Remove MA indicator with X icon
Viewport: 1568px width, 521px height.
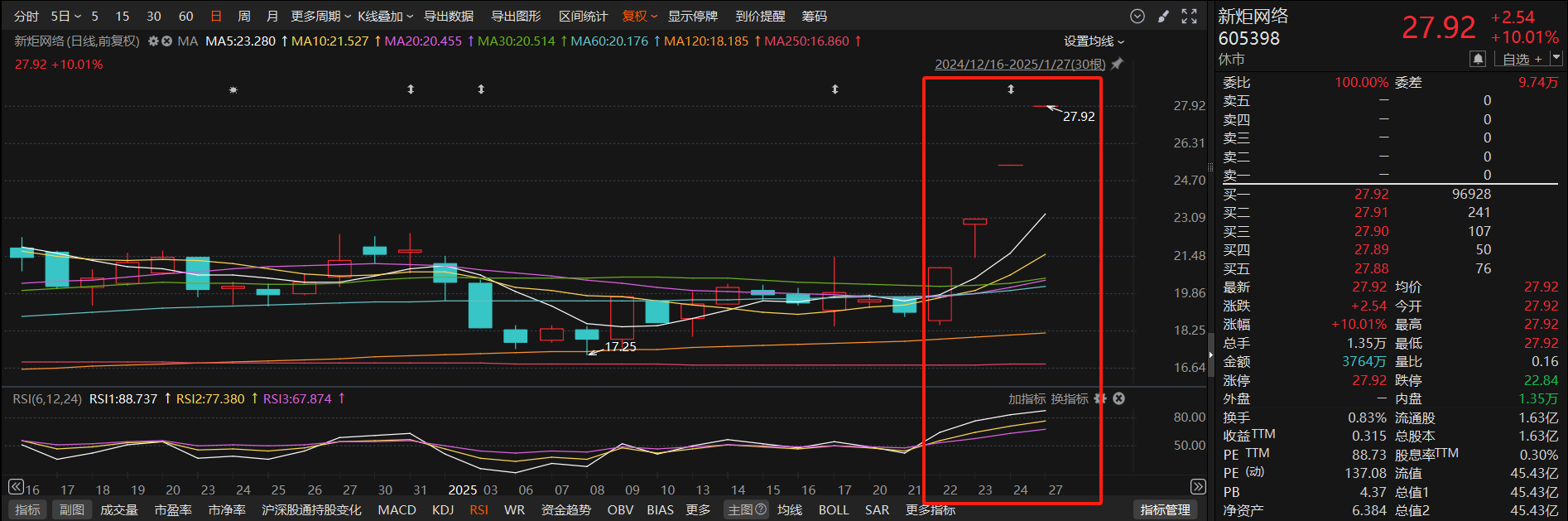pyautogui.click(x=166, y=41)
